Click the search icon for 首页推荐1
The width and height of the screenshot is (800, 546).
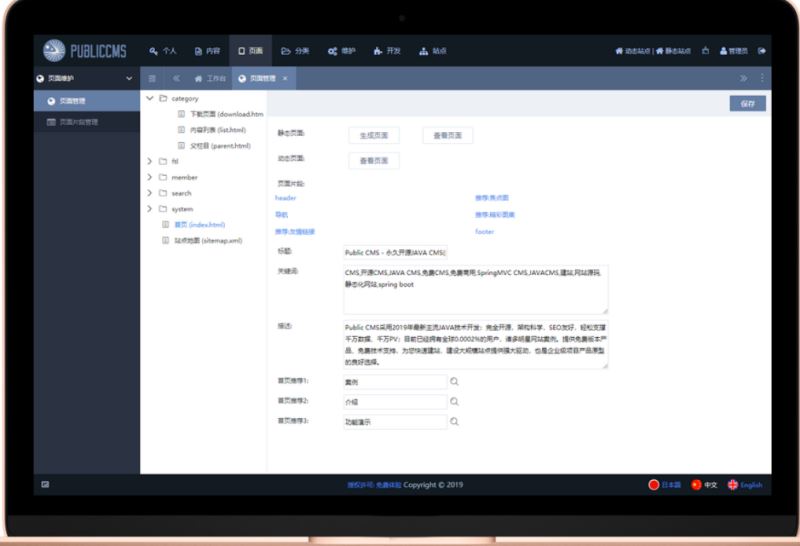(454, 382)
